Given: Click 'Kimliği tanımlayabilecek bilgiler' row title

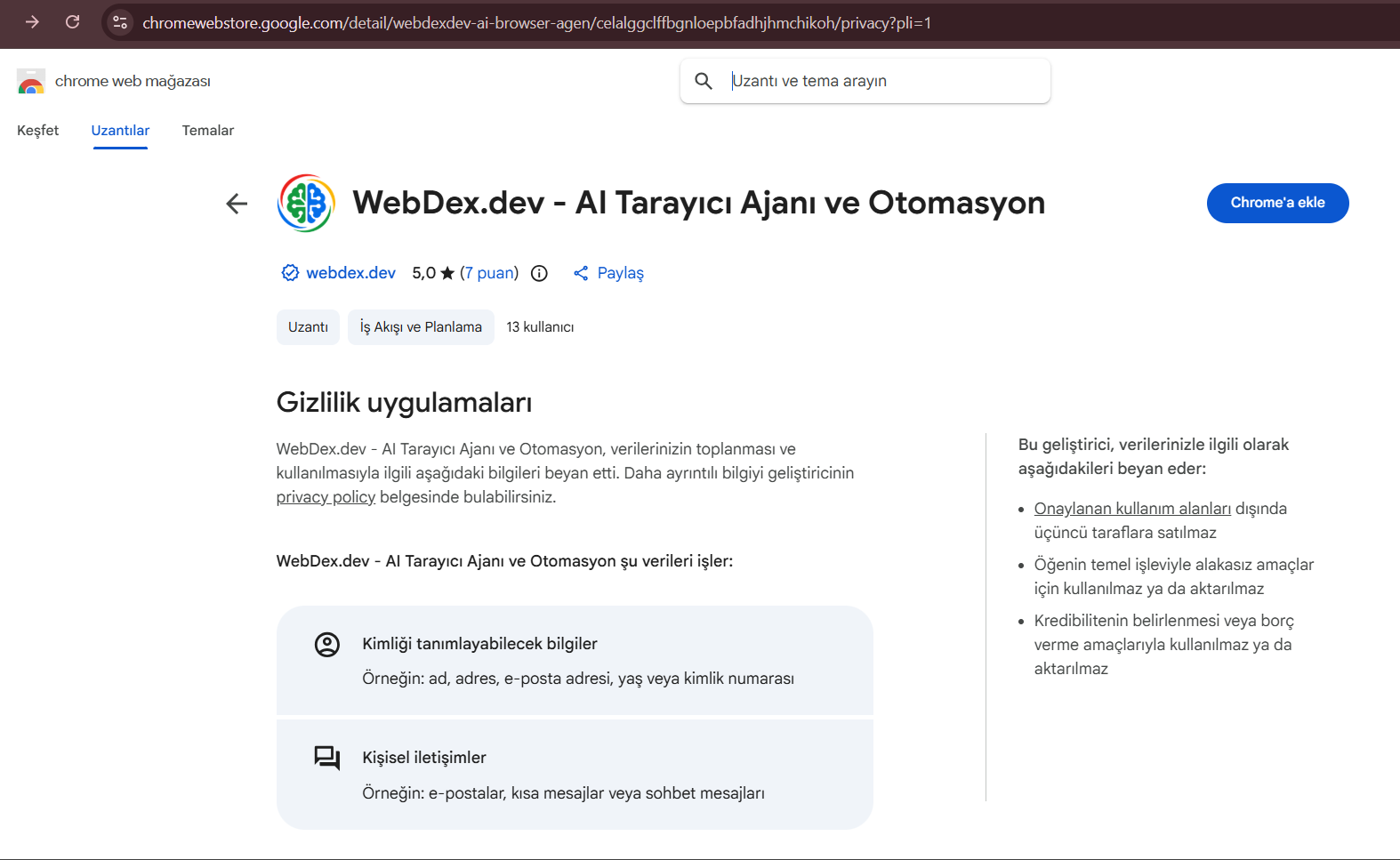Looking at the screenshot, I should (479, 644).
